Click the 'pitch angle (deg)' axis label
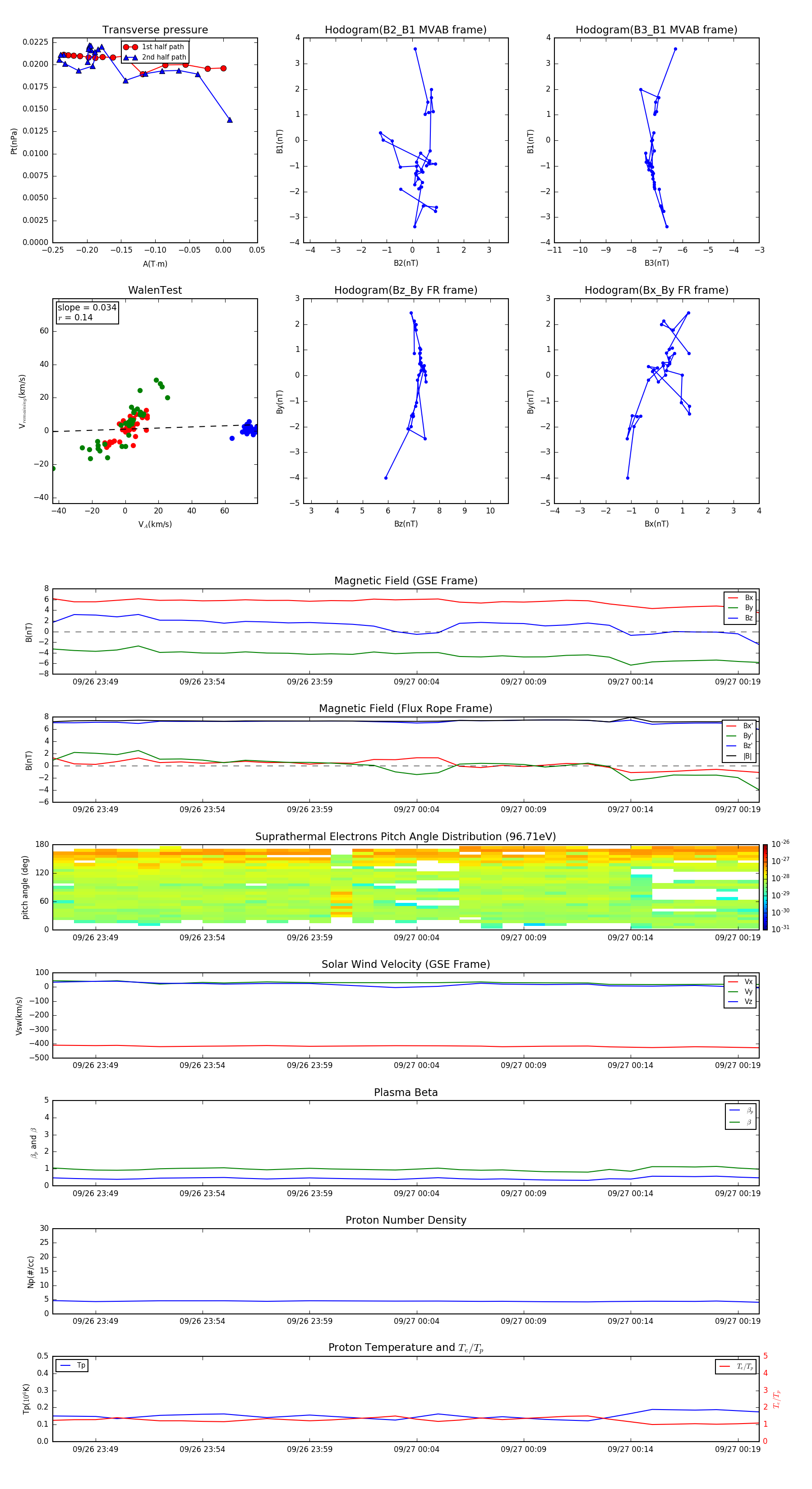This screenshot has height=1489, width=812. [25, 887]
